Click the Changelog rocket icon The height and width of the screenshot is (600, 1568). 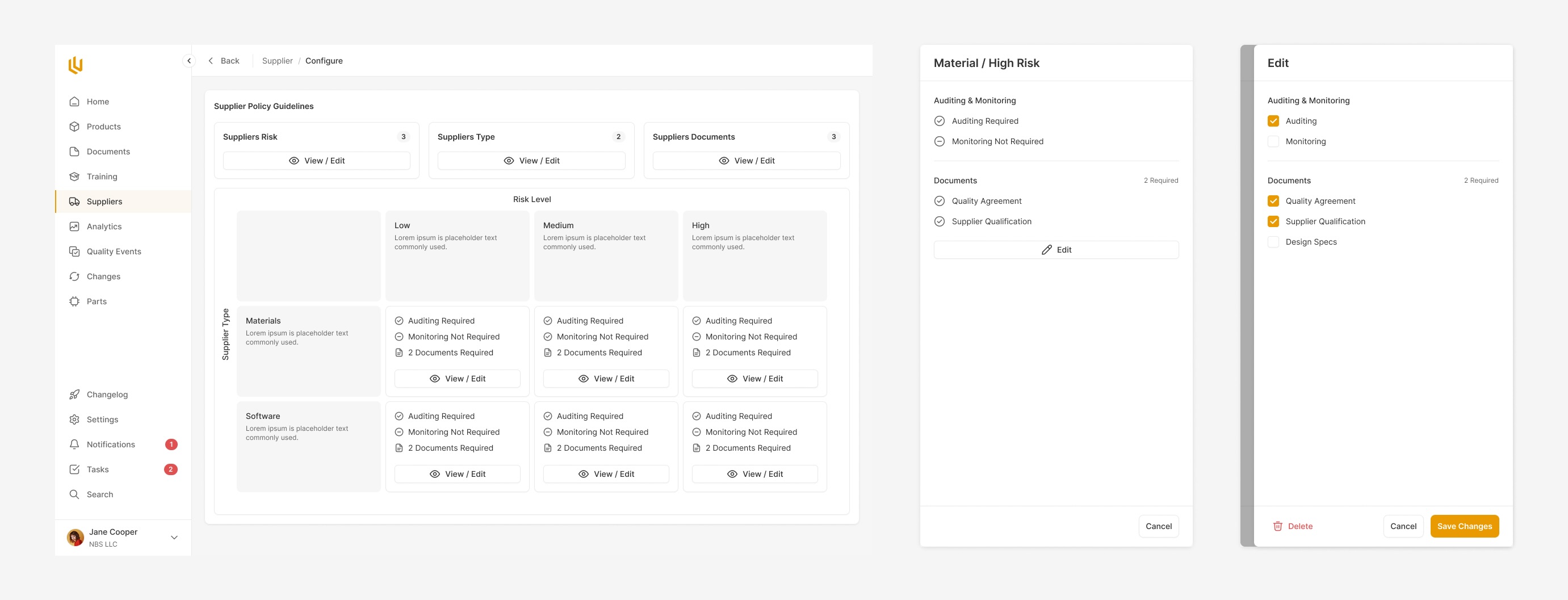click(74, 395)
